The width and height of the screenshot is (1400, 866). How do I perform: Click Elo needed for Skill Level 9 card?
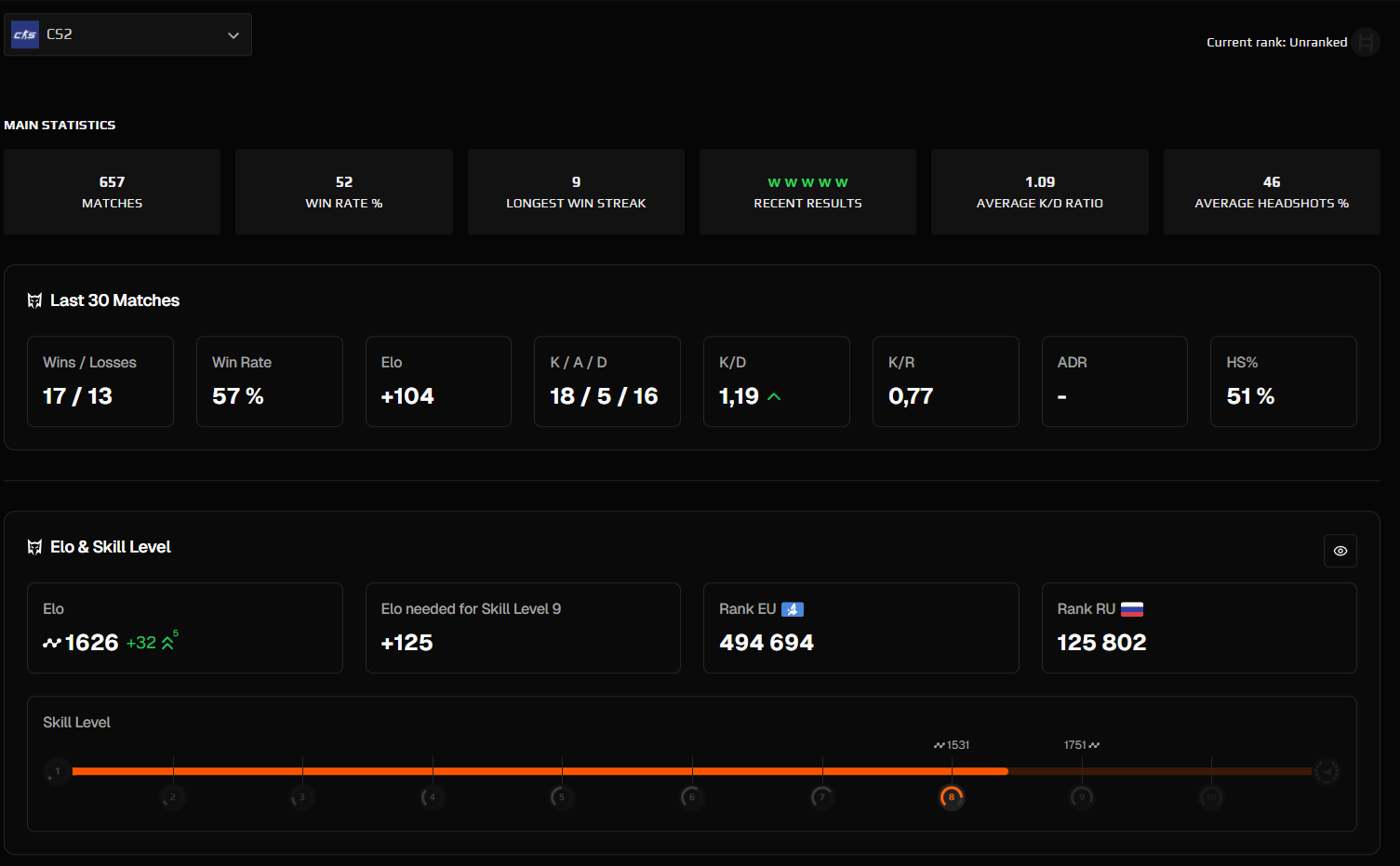[523, 628]
